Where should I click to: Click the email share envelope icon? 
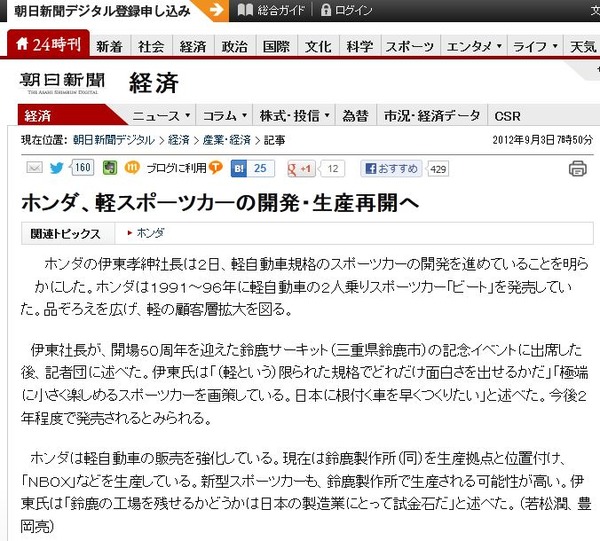coord(34,168)
